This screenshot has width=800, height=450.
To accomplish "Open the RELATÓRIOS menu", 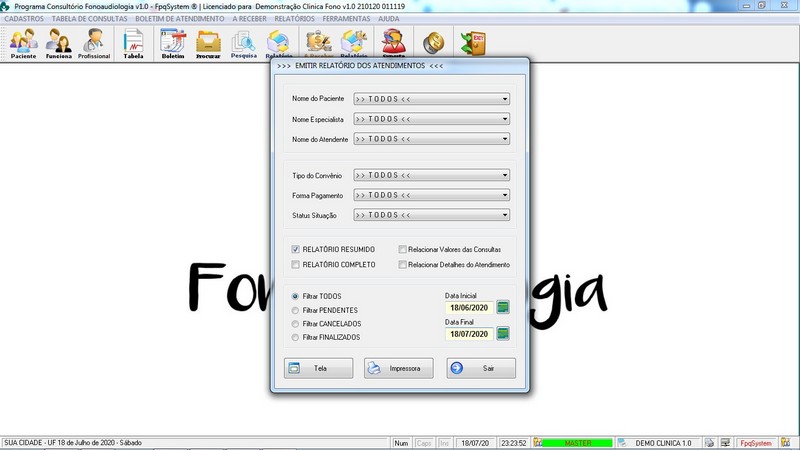I will pos(294,18).
